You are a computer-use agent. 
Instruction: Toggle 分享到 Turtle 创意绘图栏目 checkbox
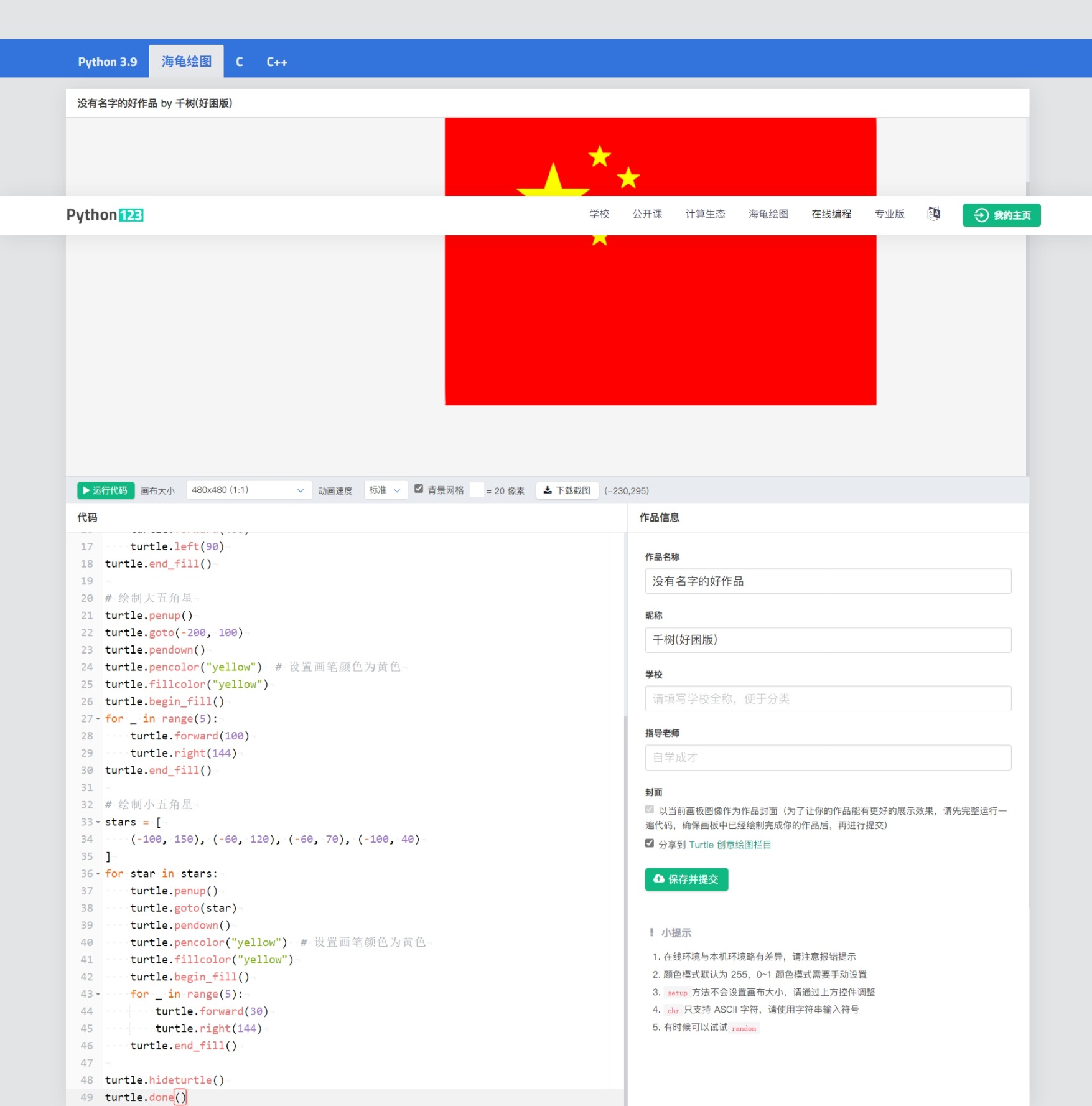pyautogui.click(x=650, y=843)
